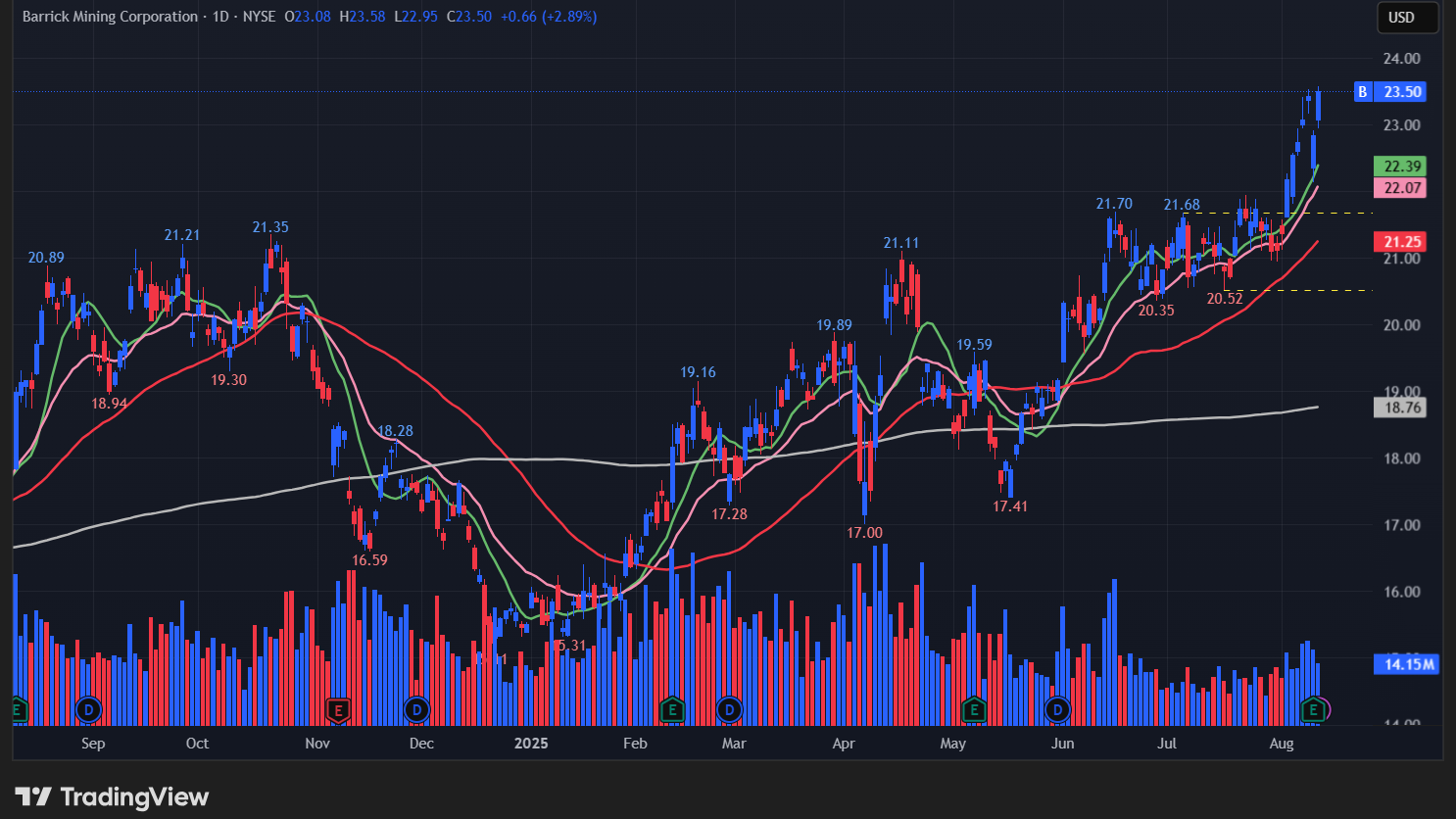The image size is (1456, 819).
Task: Click the 23.00 price axis label
Action: click(1402, 125)
